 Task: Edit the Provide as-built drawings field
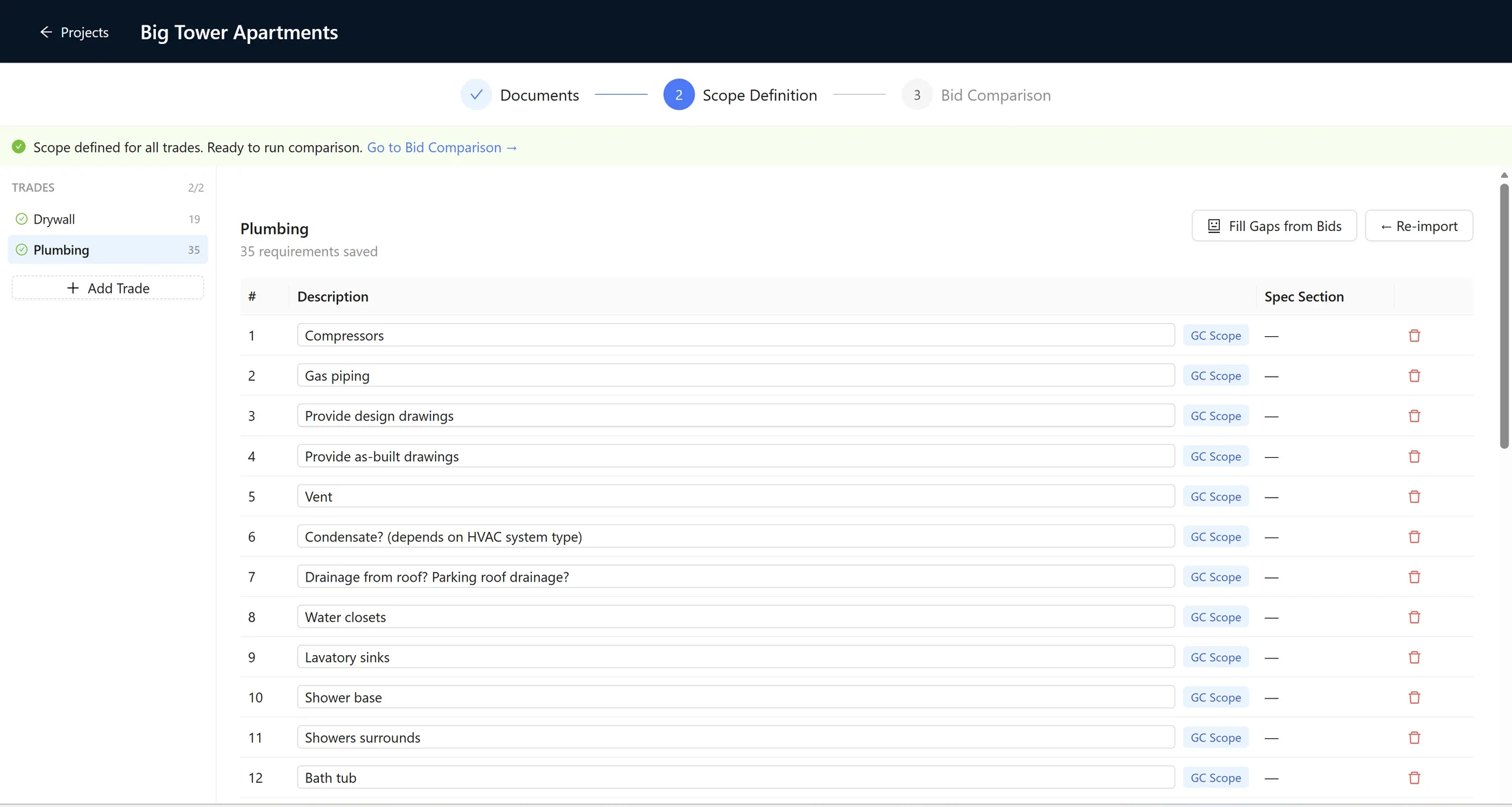click(x=736, y=456)
